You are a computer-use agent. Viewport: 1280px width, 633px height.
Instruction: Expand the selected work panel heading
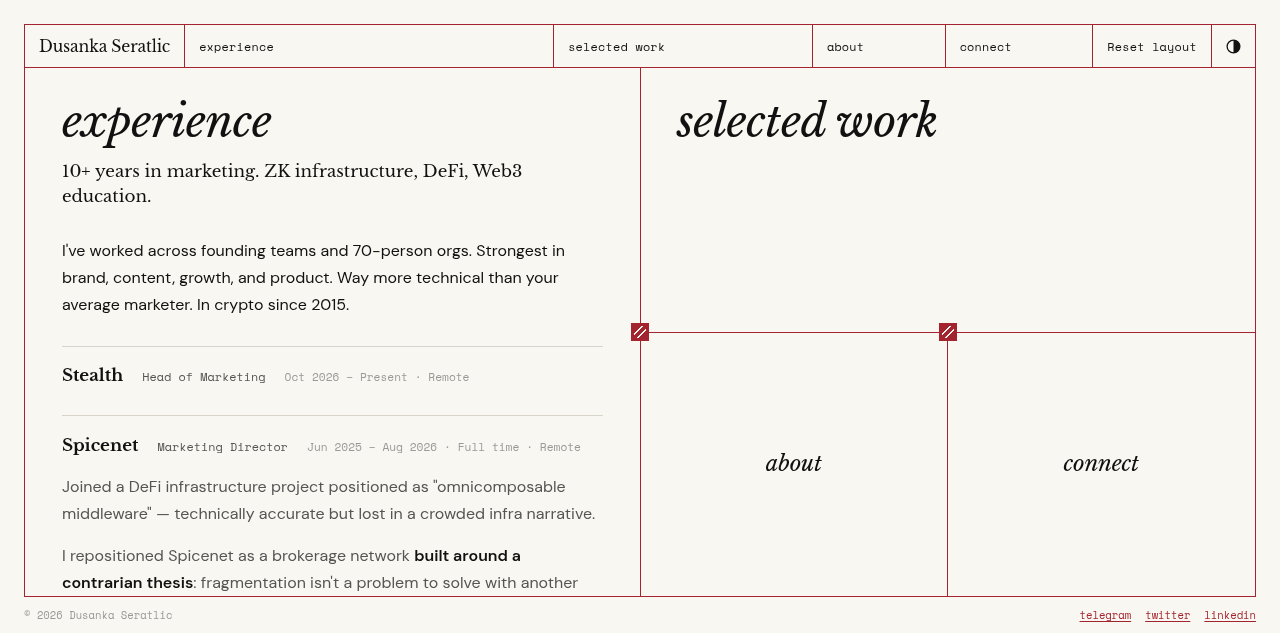[806, 121]
